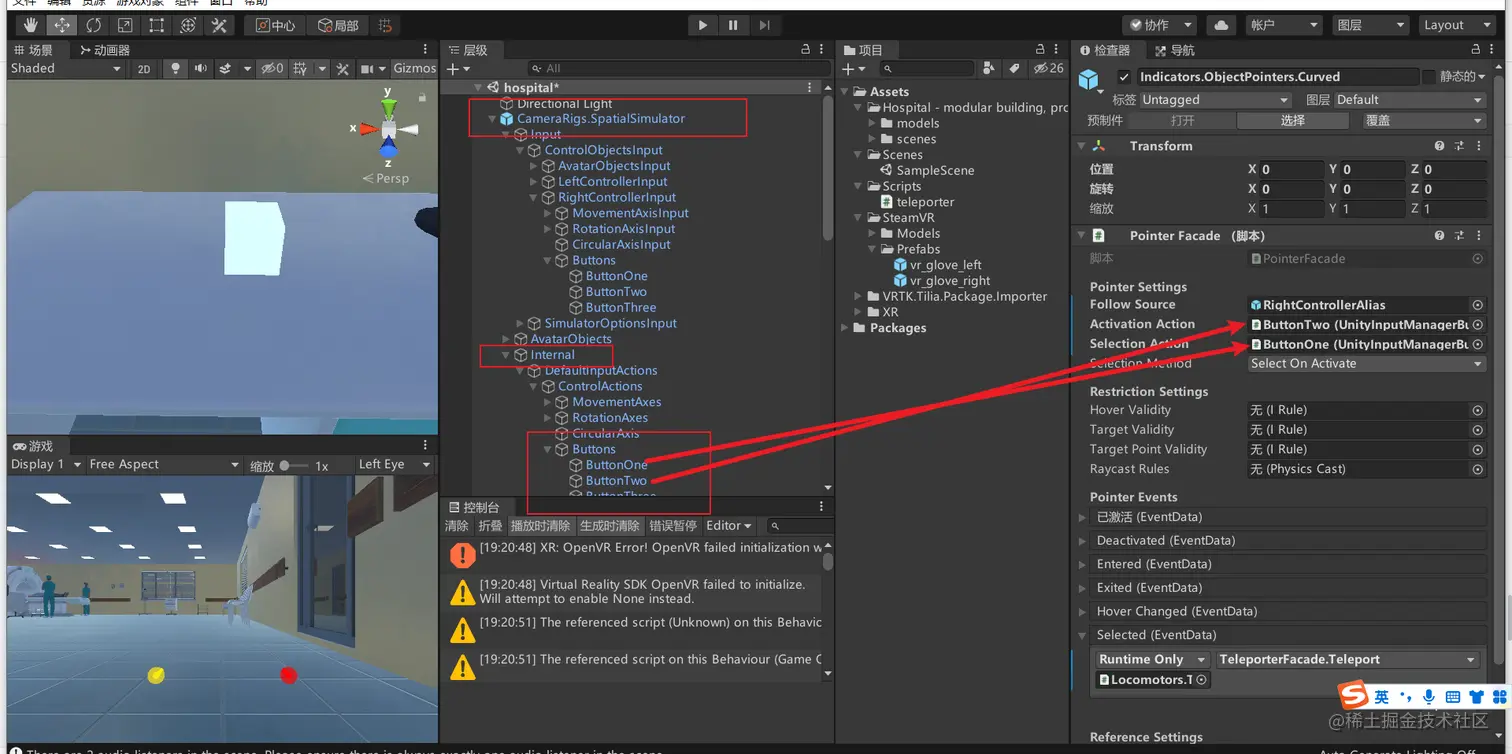The height and width of the screenshot is (754, 1512).
Task: Select the Rotate tool in the toolbar
Action: click(93, 25)
